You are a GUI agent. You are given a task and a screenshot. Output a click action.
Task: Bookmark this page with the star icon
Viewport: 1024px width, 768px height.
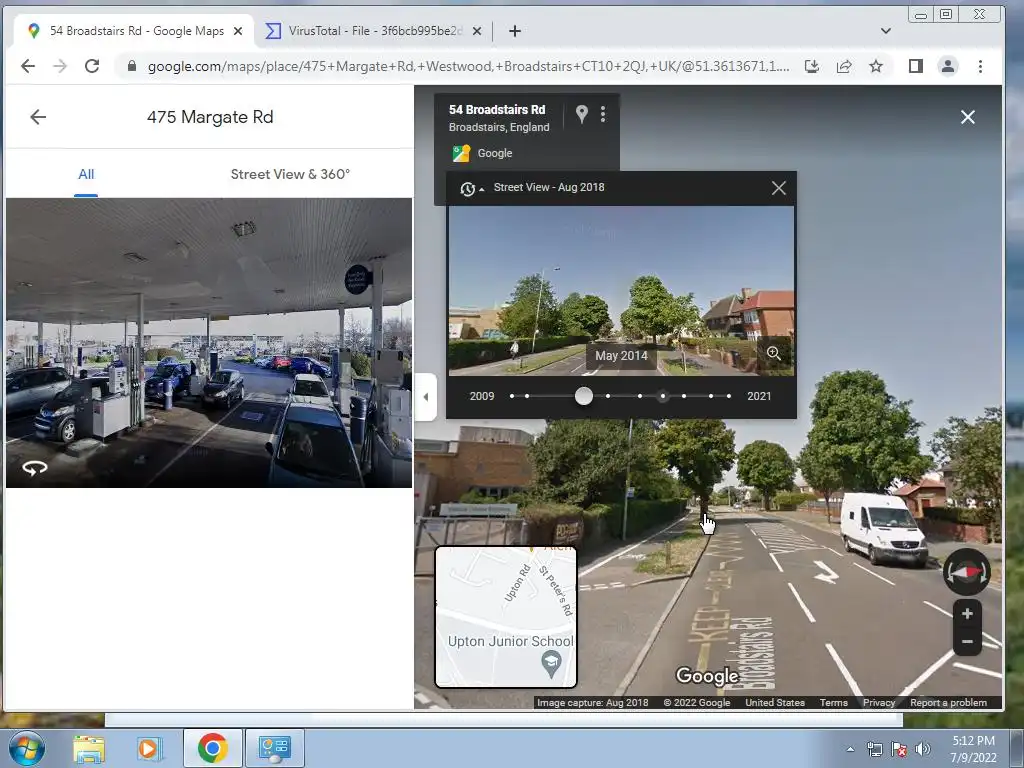pos(876,66)
